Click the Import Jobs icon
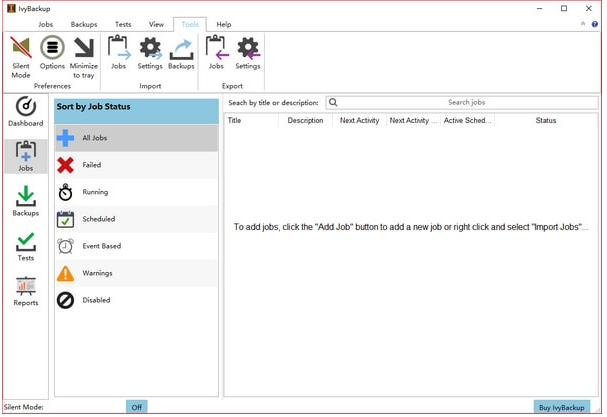Screen dimensions: 607x417 coord(119,54)
